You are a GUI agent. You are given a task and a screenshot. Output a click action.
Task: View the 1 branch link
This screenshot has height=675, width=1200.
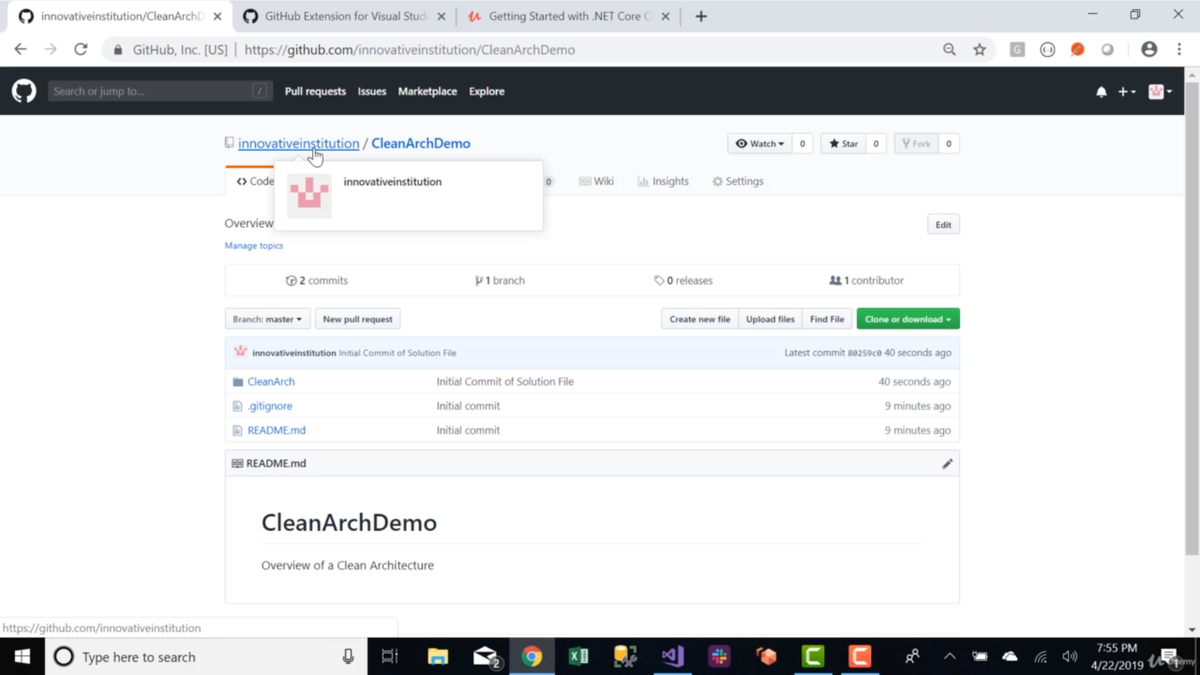[x=500, y=281]
